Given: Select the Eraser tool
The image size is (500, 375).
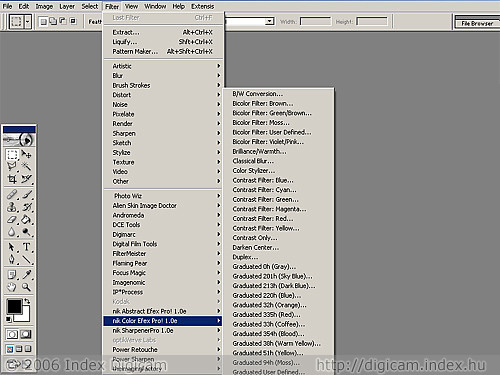Looking at the screenshot, I should tap(12, 220).
